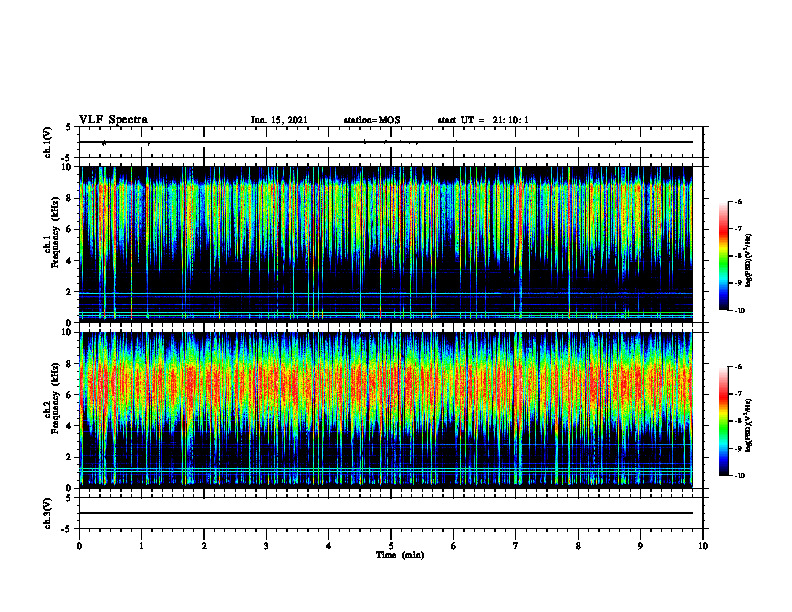Click the "-10" tick on ch.2 colorbar

point(739,476)
